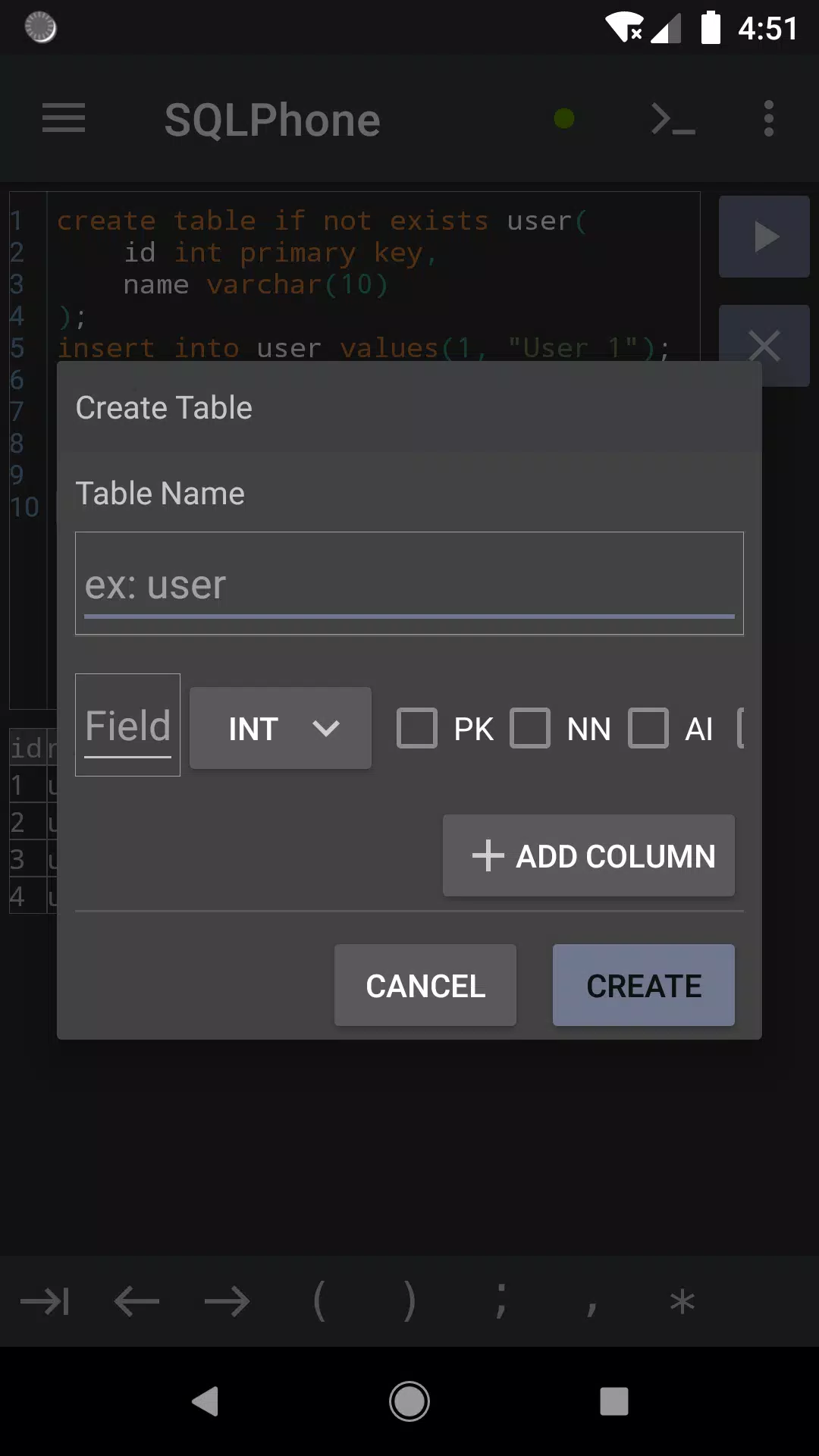Click the ADD COLUMN button
The width and height of the screenshot is (819, 1456).
[588, 855]
